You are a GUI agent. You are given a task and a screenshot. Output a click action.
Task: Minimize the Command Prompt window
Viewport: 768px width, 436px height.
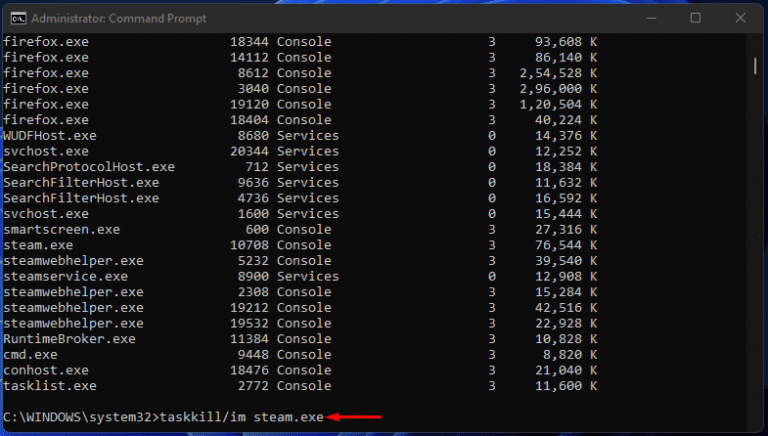tap(649, 18)
